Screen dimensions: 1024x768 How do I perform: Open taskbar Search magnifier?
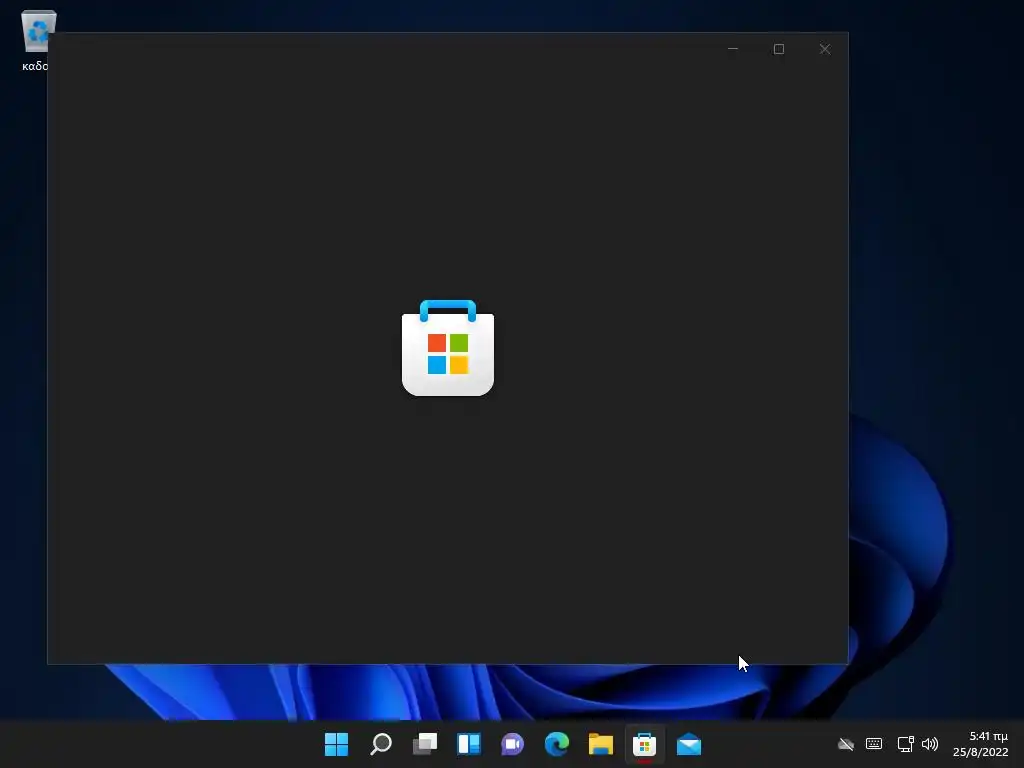click(381, 744)
